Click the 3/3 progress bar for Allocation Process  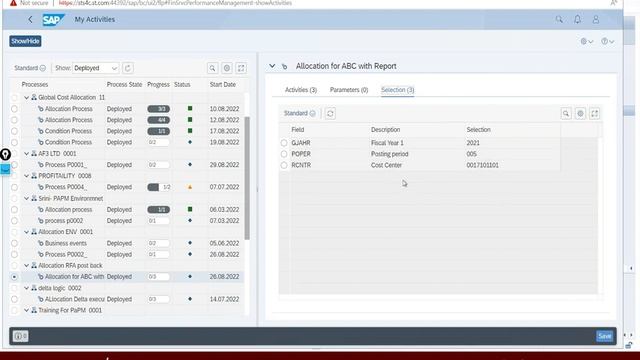point(158,109)
